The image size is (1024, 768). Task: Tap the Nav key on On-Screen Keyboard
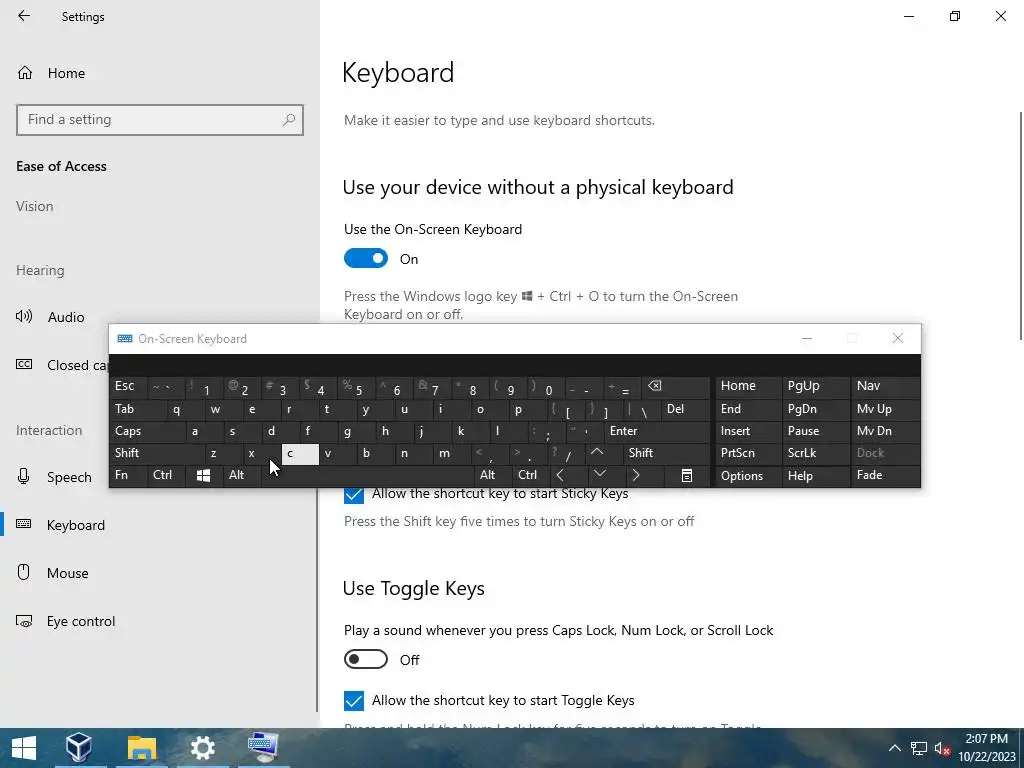coord(886,387)
